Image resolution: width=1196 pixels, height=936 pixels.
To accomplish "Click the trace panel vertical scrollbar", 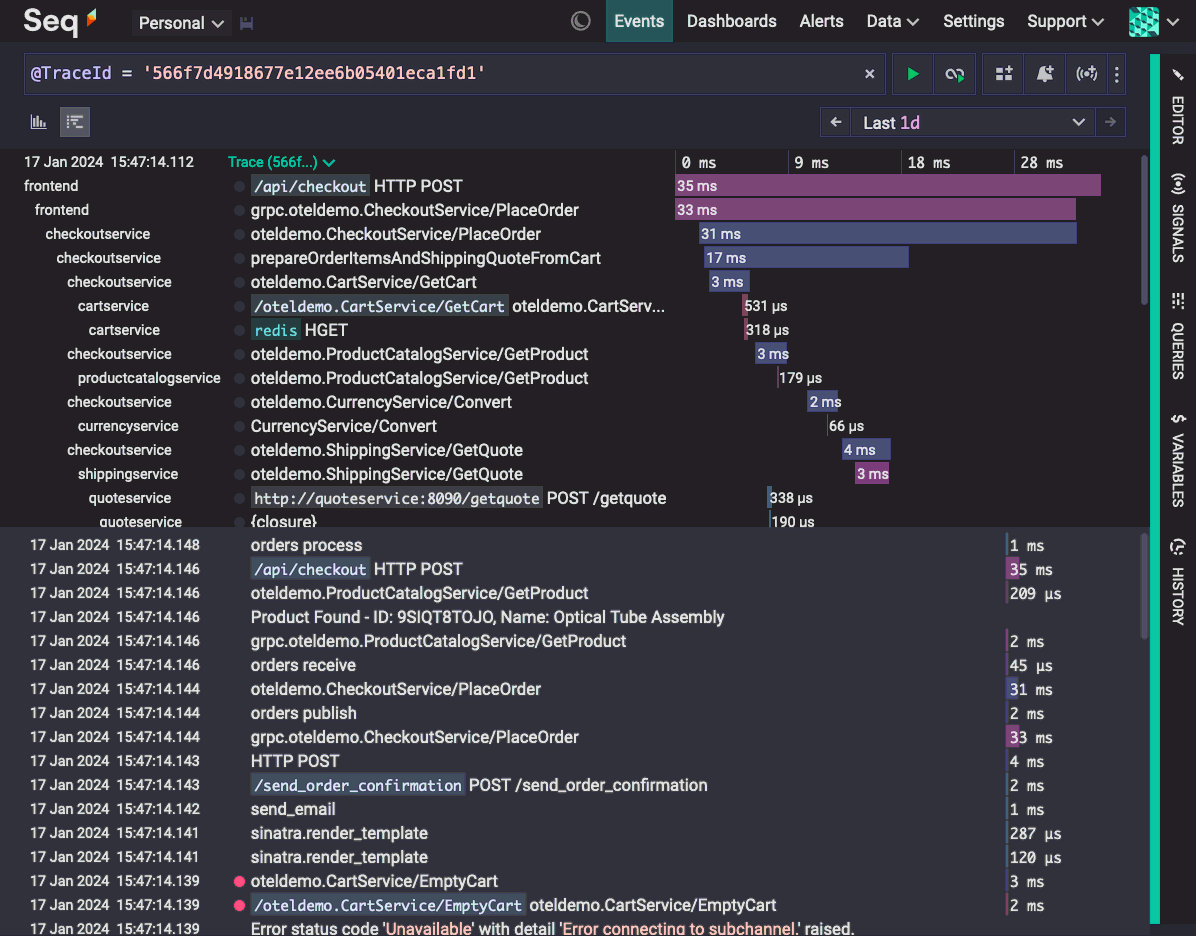I will (x=1144, y=229).
